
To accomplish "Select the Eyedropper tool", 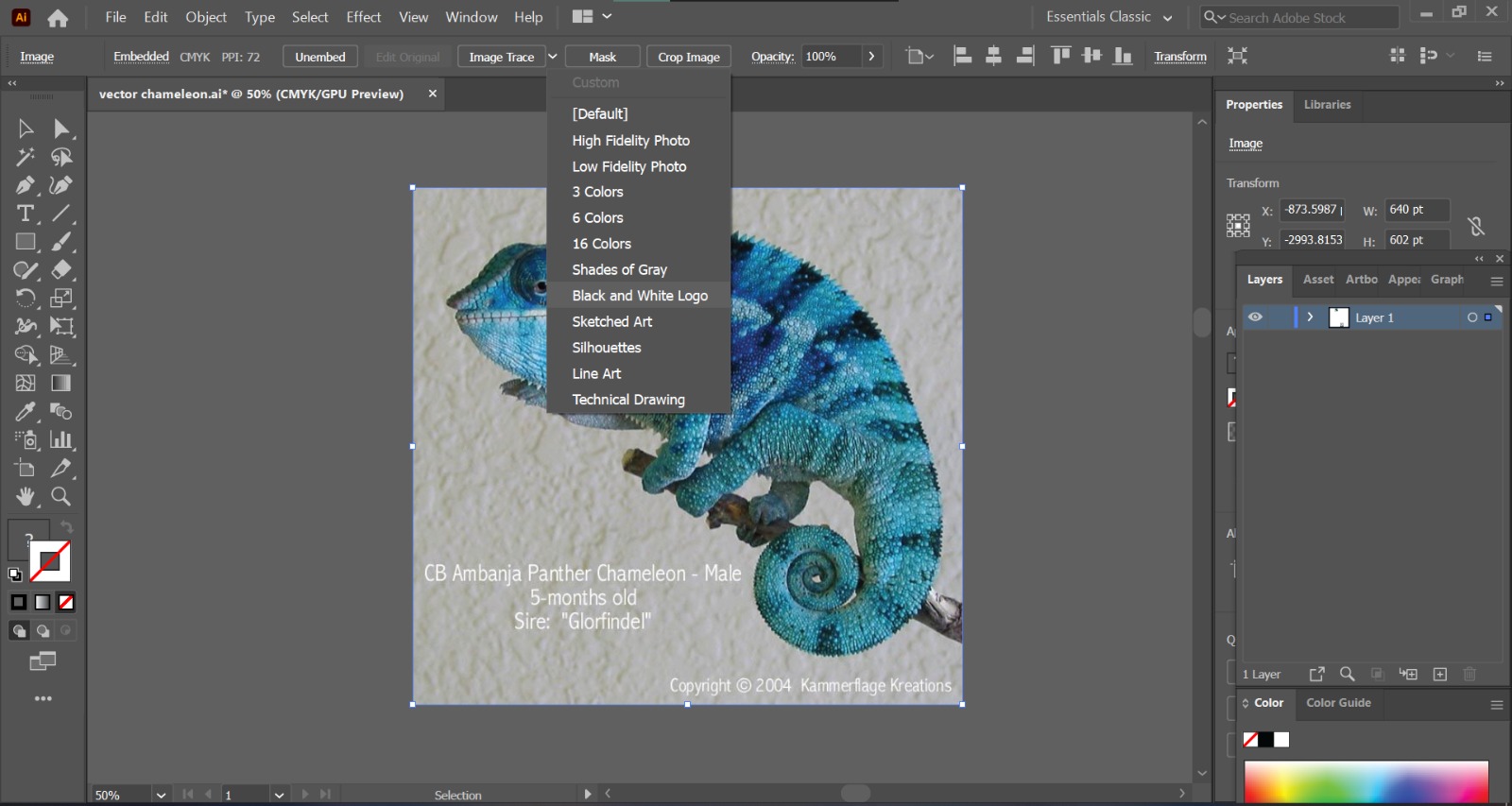I will pyautogui.click(x=26, y=412).
